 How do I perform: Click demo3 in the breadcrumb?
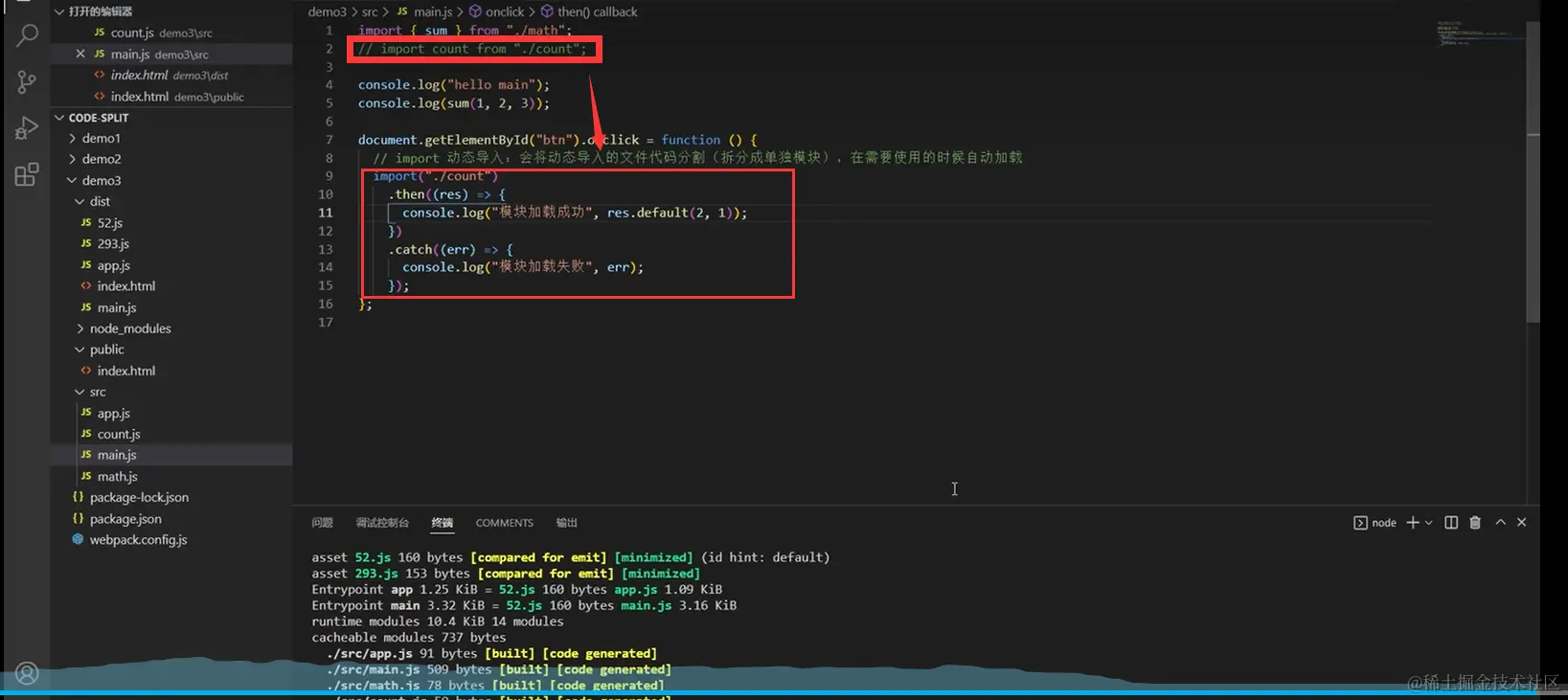click(x=327, y=11)
